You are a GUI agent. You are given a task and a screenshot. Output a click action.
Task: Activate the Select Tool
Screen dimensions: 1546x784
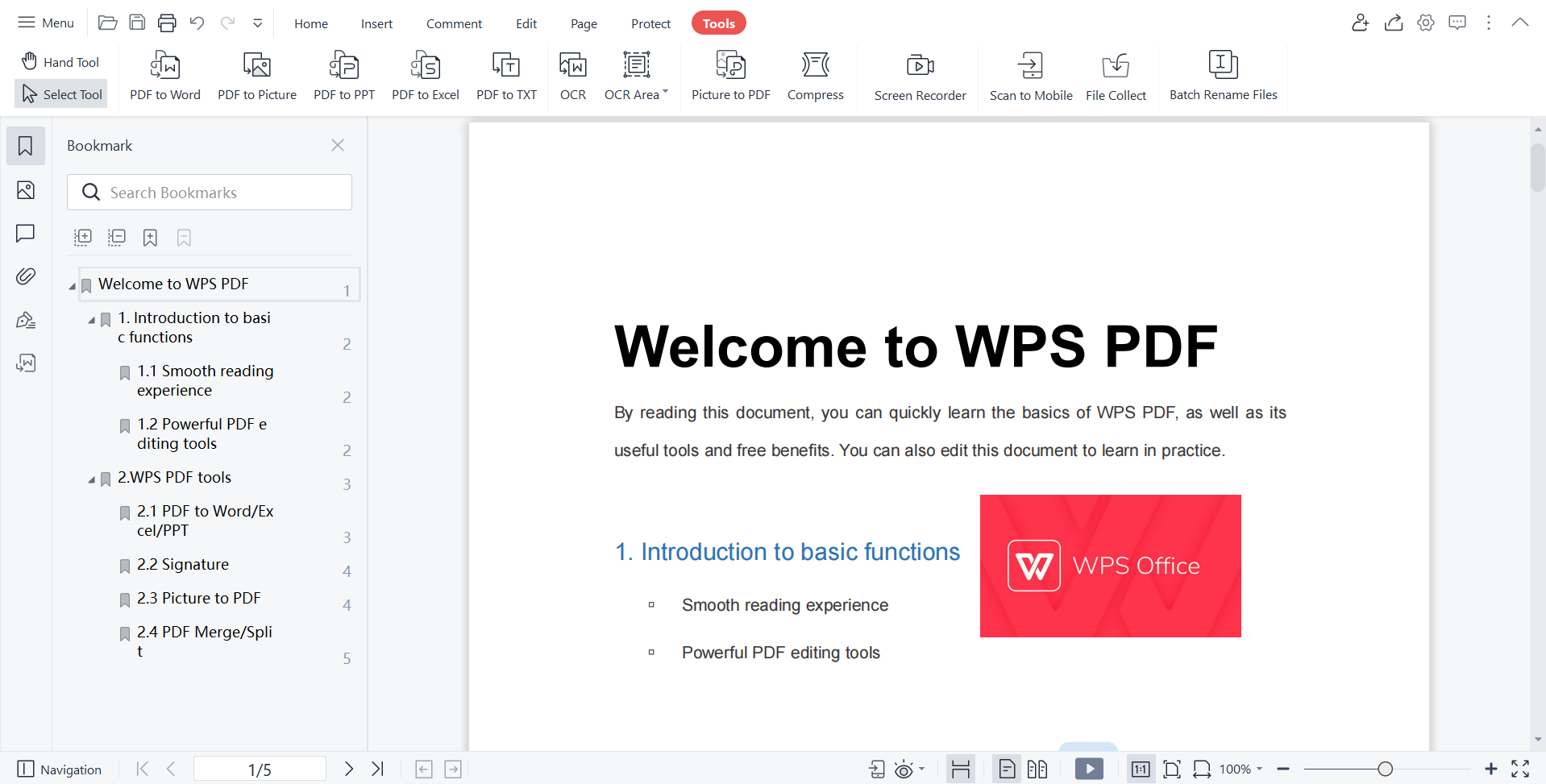pyautogui.click(x=61, y=94)
